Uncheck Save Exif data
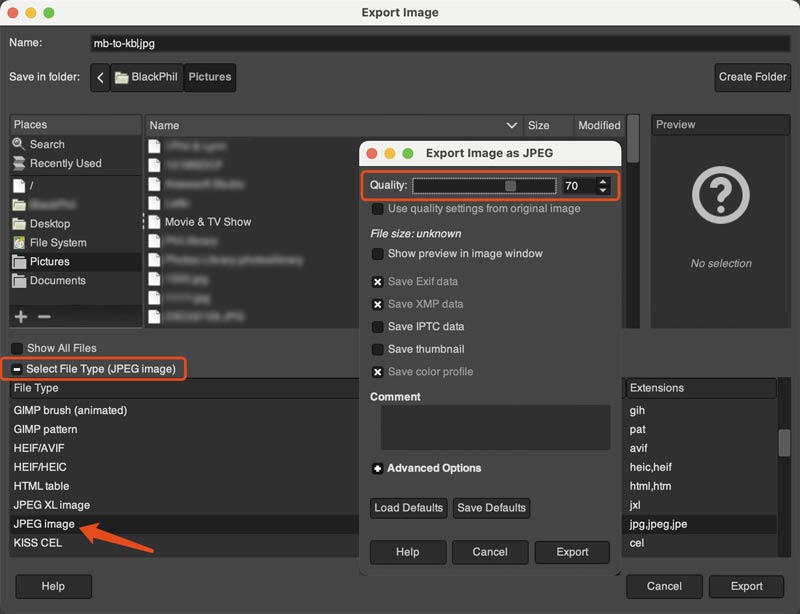The height and width of the screenshot is (614, 800). click(377, 281)
